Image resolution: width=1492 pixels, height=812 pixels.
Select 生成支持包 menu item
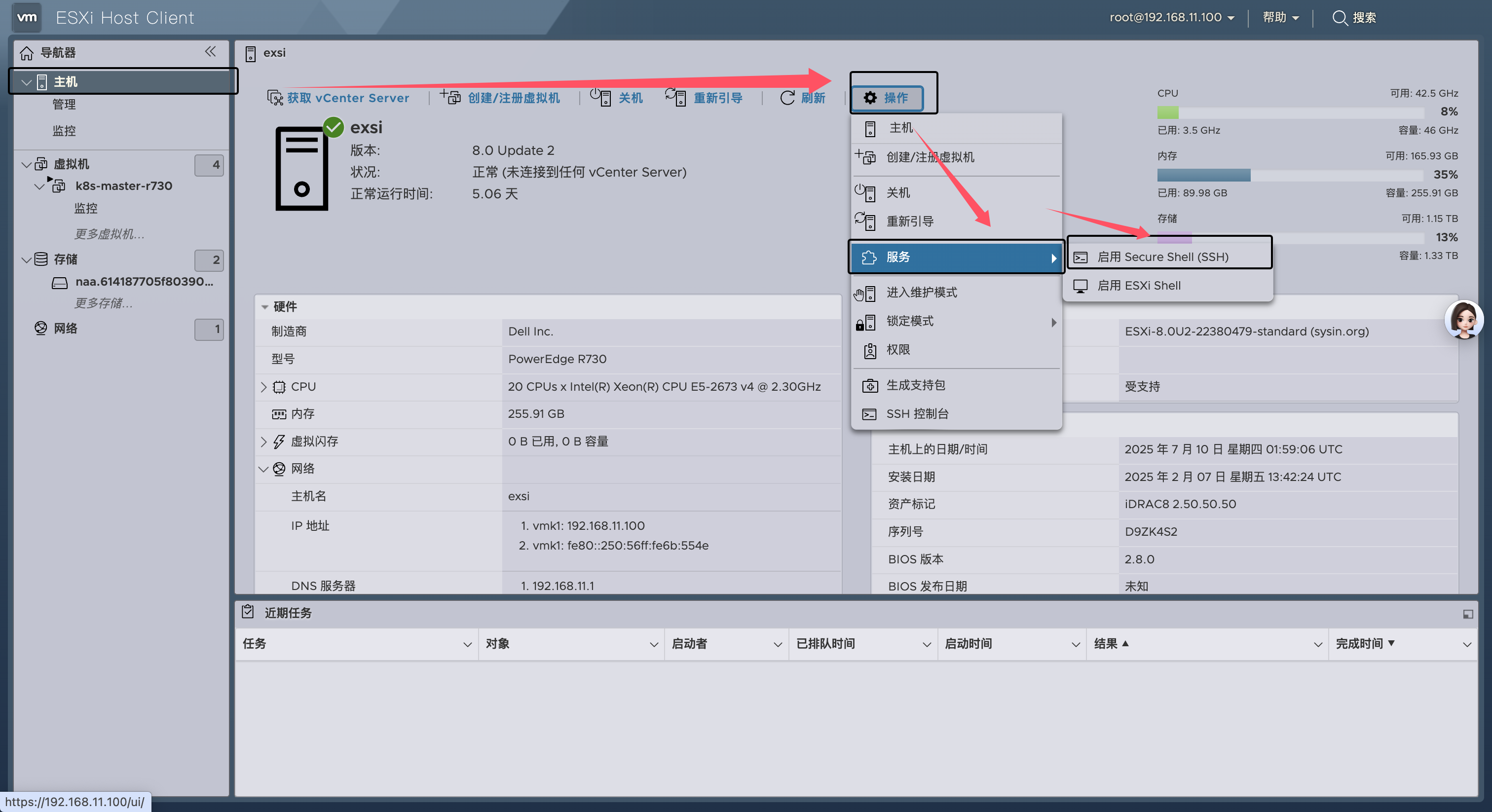pos(956,385)
